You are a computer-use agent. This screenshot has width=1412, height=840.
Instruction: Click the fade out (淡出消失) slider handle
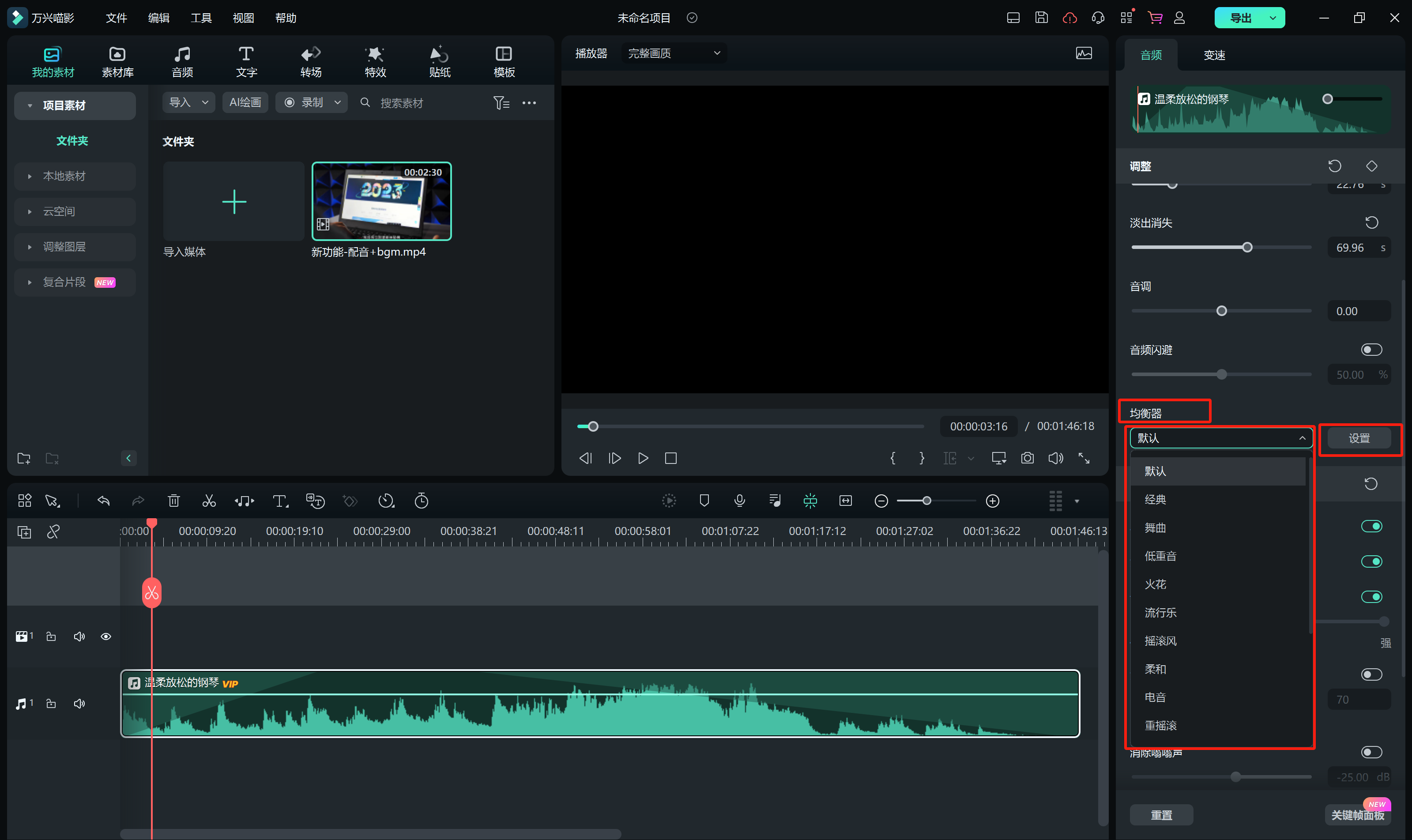coord(1247,247)
